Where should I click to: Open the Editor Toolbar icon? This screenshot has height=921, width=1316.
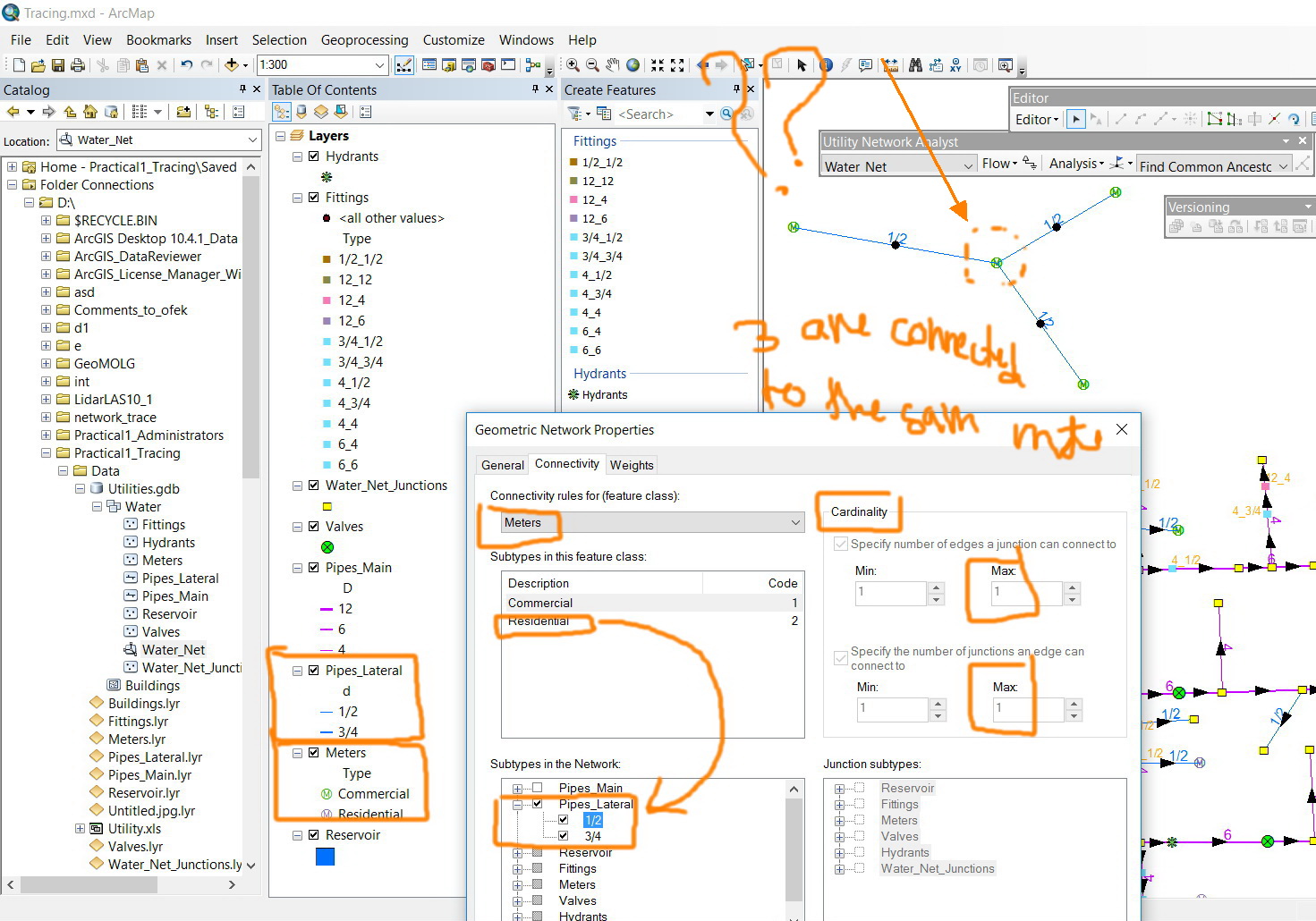pos(404,65)
